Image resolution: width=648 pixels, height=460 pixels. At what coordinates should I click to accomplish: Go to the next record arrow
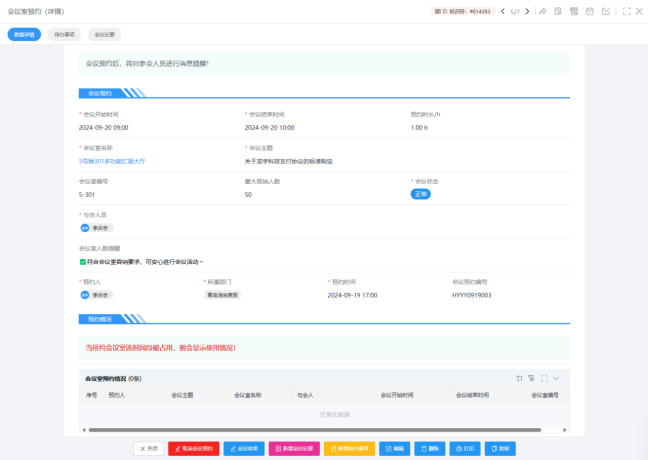(527, 12)
